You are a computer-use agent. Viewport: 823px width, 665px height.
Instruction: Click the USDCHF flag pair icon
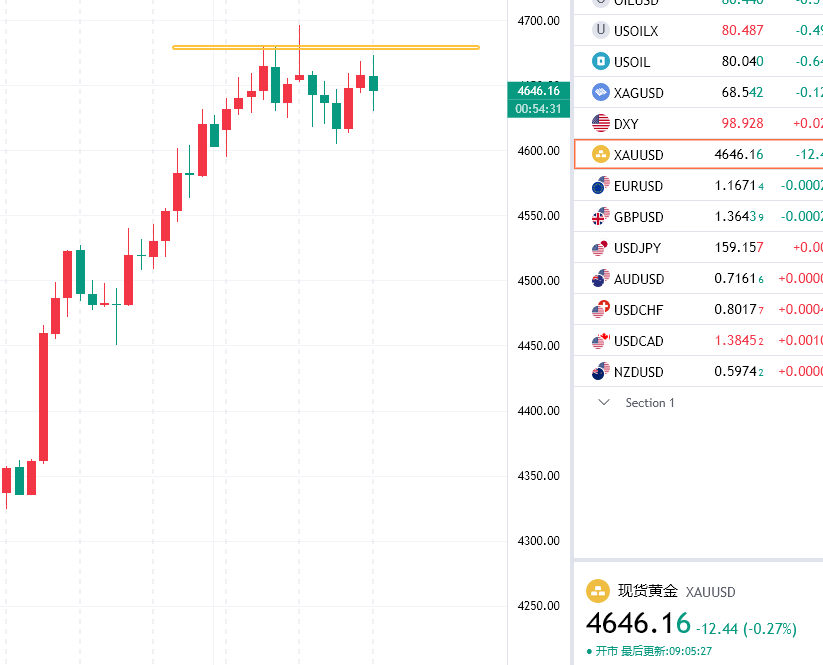[x=600, y=309]
